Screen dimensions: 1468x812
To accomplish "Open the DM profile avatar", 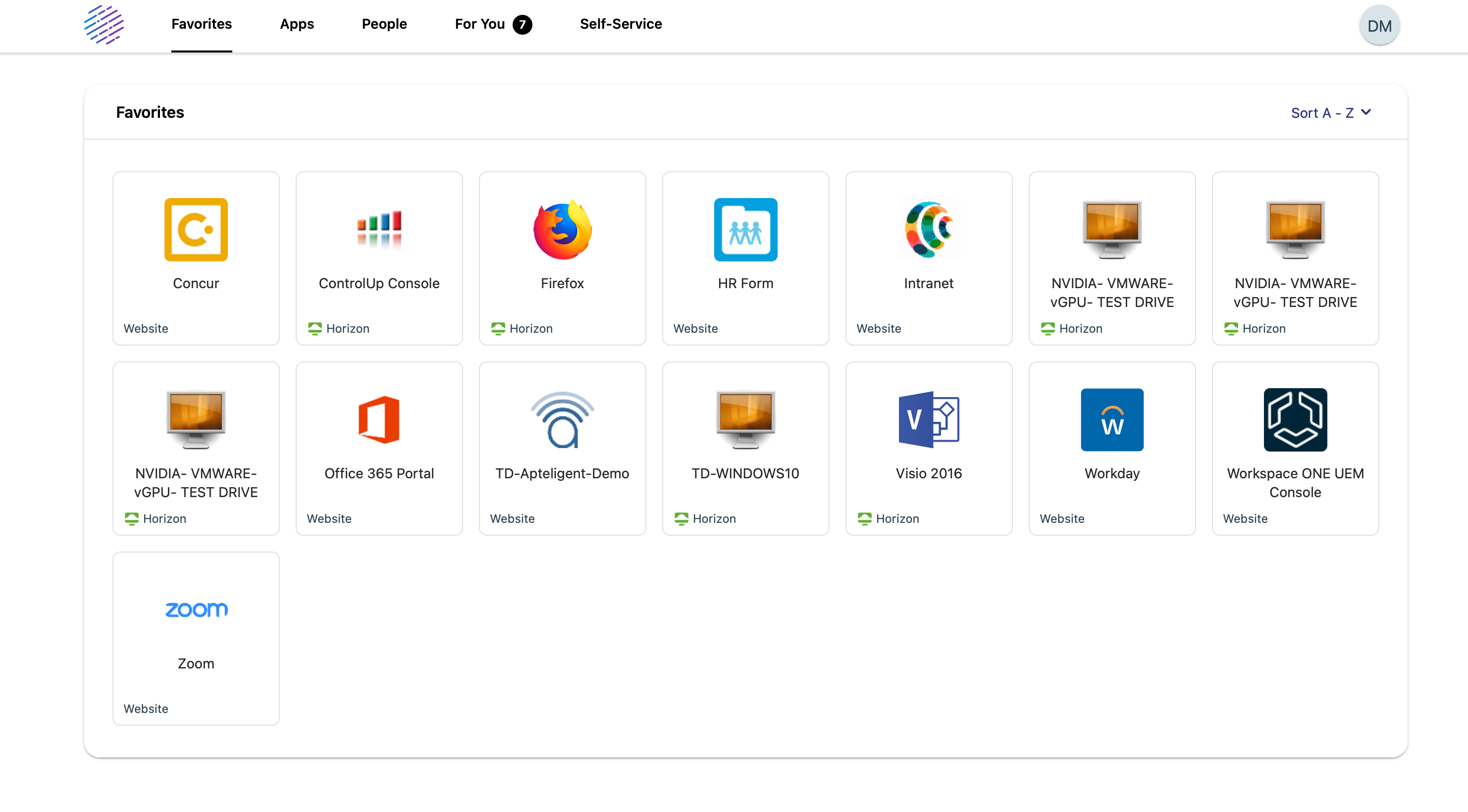I will pyautogui.click(x=1379, y=24).
